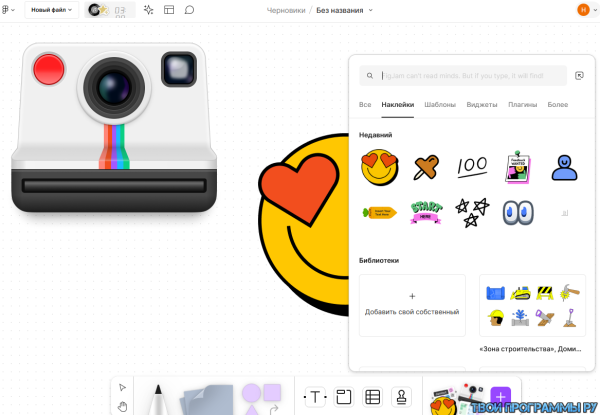Click the Без названия file title
Screen dimensions: 600x415
click(339, 10)
